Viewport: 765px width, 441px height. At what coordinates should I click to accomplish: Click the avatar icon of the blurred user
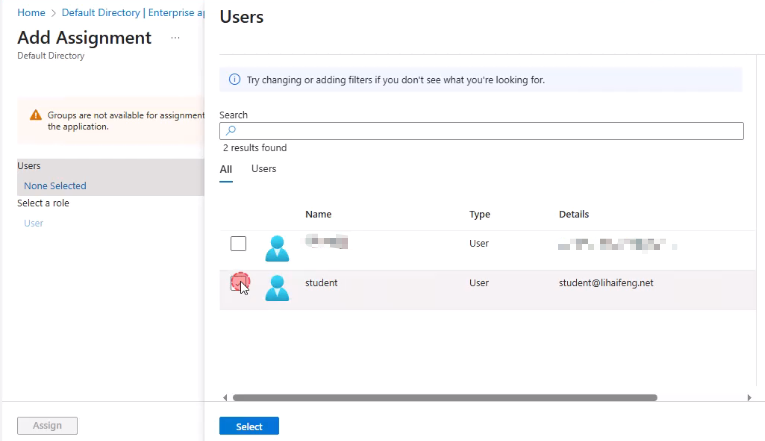click(277, 248)
